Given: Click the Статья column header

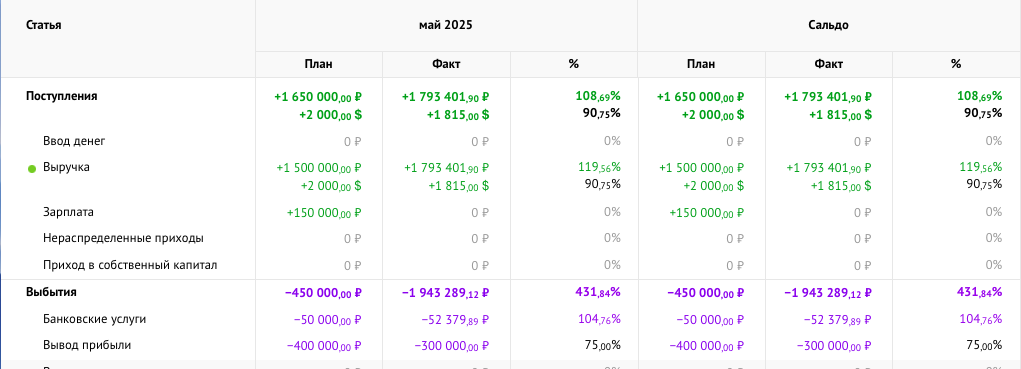Looking at the screenshot, I should tap(44, 25).
